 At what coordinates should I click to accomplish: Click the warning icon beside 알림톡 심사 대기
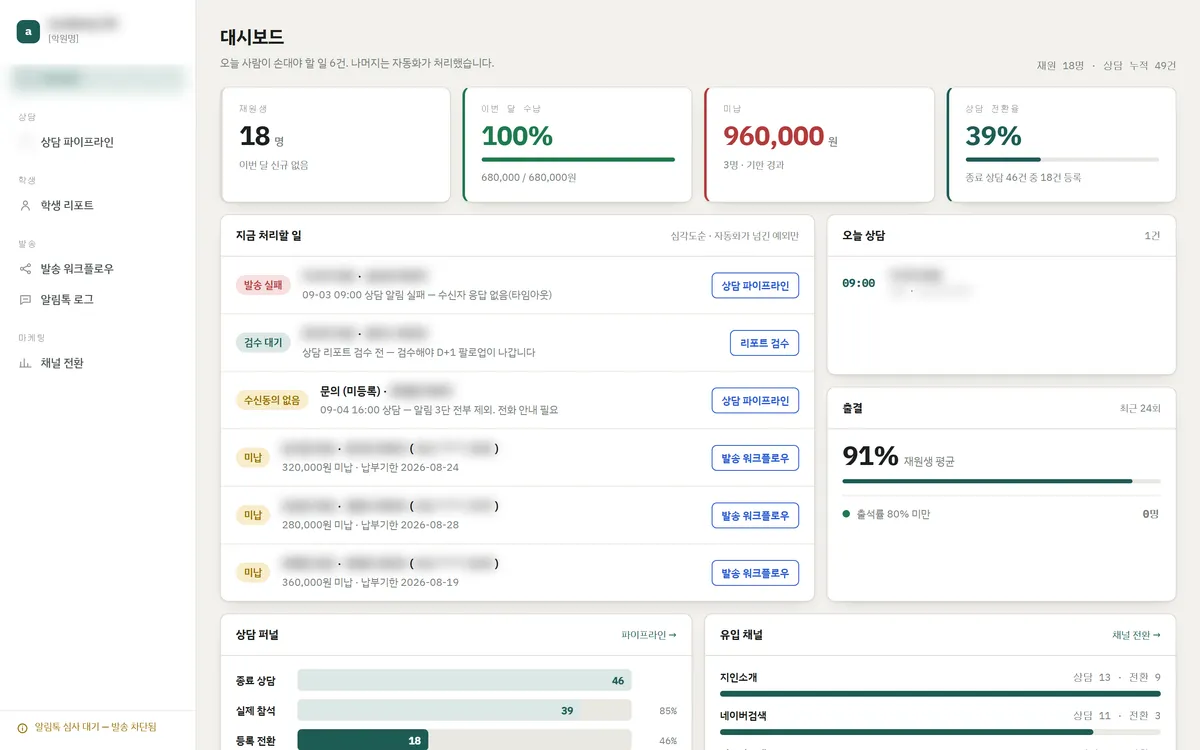point(23,728)
